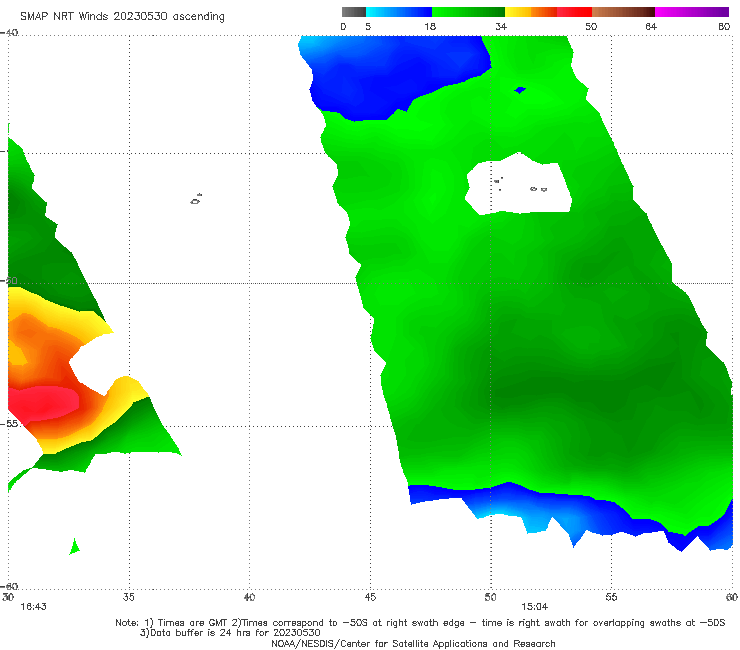Viewport: 740px width, 650px height.
Task: Click the '60' longitude axis label
Action: [x=732, y=597]
